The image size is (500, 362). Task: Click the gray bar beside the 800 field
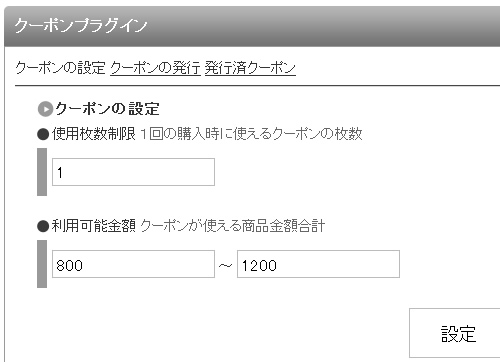pos(42,264)
